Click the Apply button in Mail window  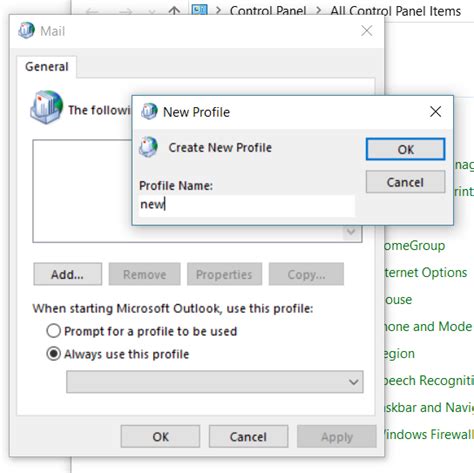pyautogui.click(x=337, y=436)
